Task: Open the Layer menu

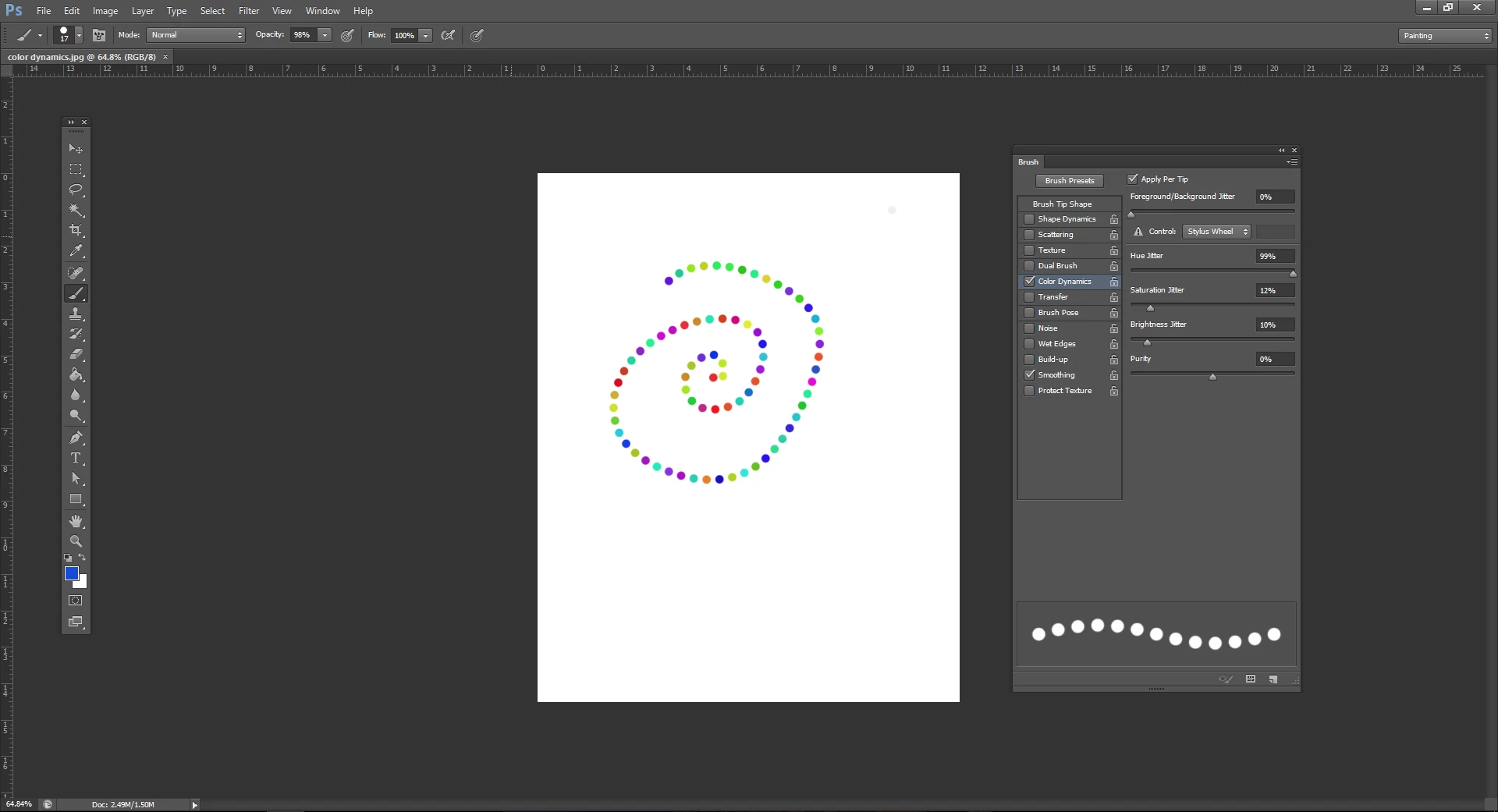Action: (x=143, y=11)
